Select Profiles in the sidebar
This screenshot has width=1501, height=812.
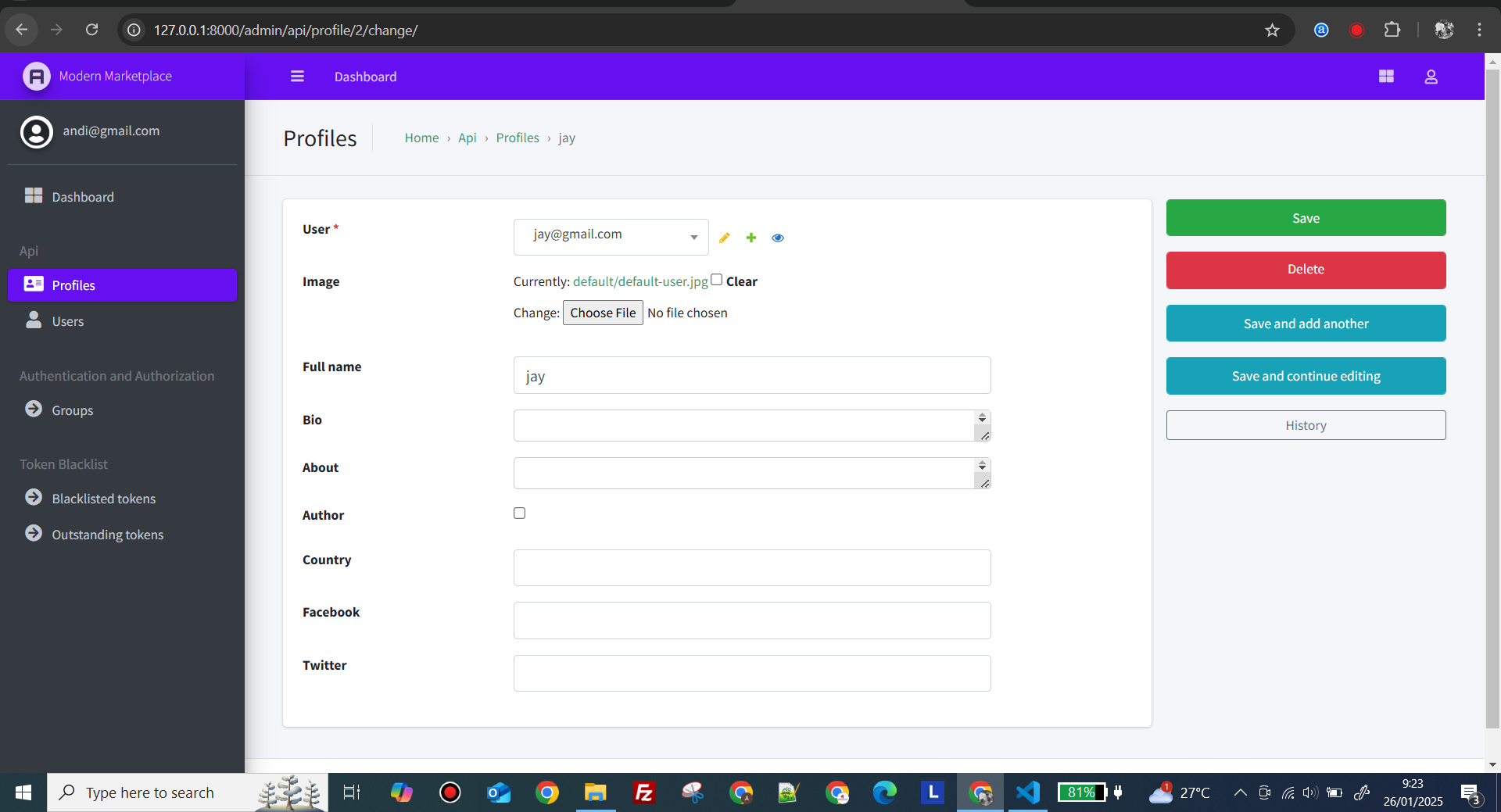(122, 285)
